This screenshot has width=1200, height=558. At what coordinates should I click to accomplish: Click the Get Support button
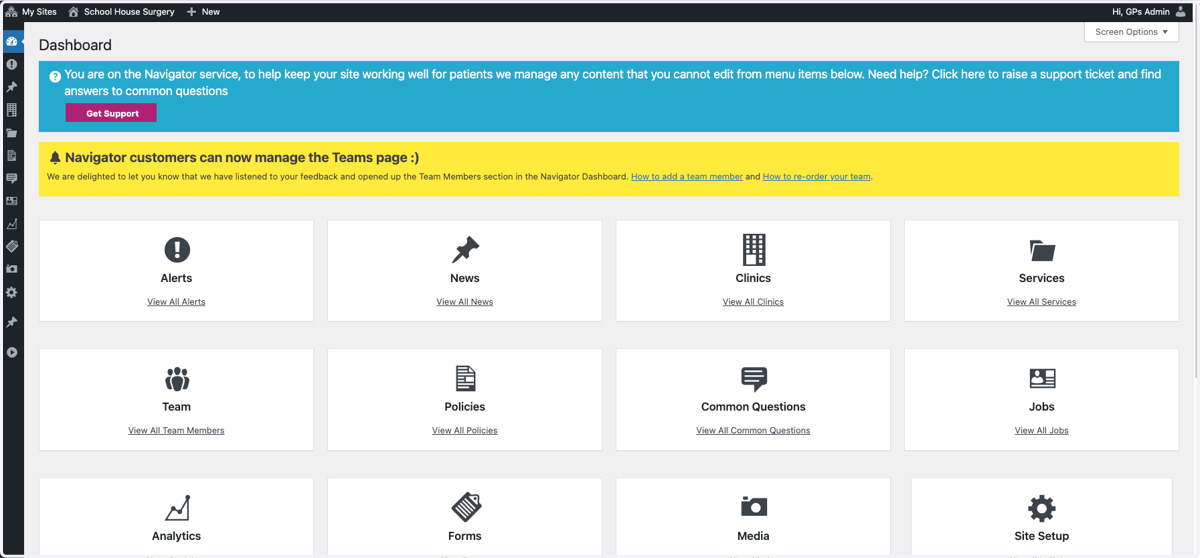111,114
